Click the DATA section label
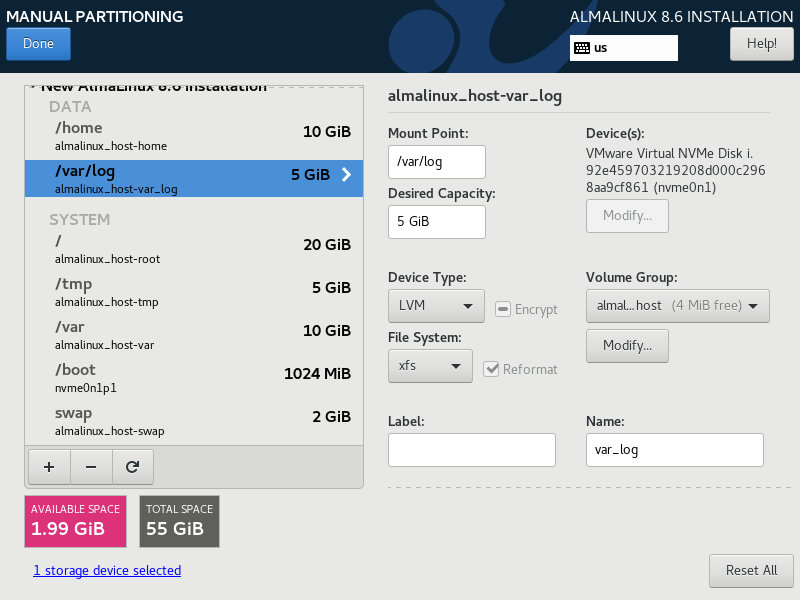The height and width of the screenshot is (600, 800). coord(70,107)
